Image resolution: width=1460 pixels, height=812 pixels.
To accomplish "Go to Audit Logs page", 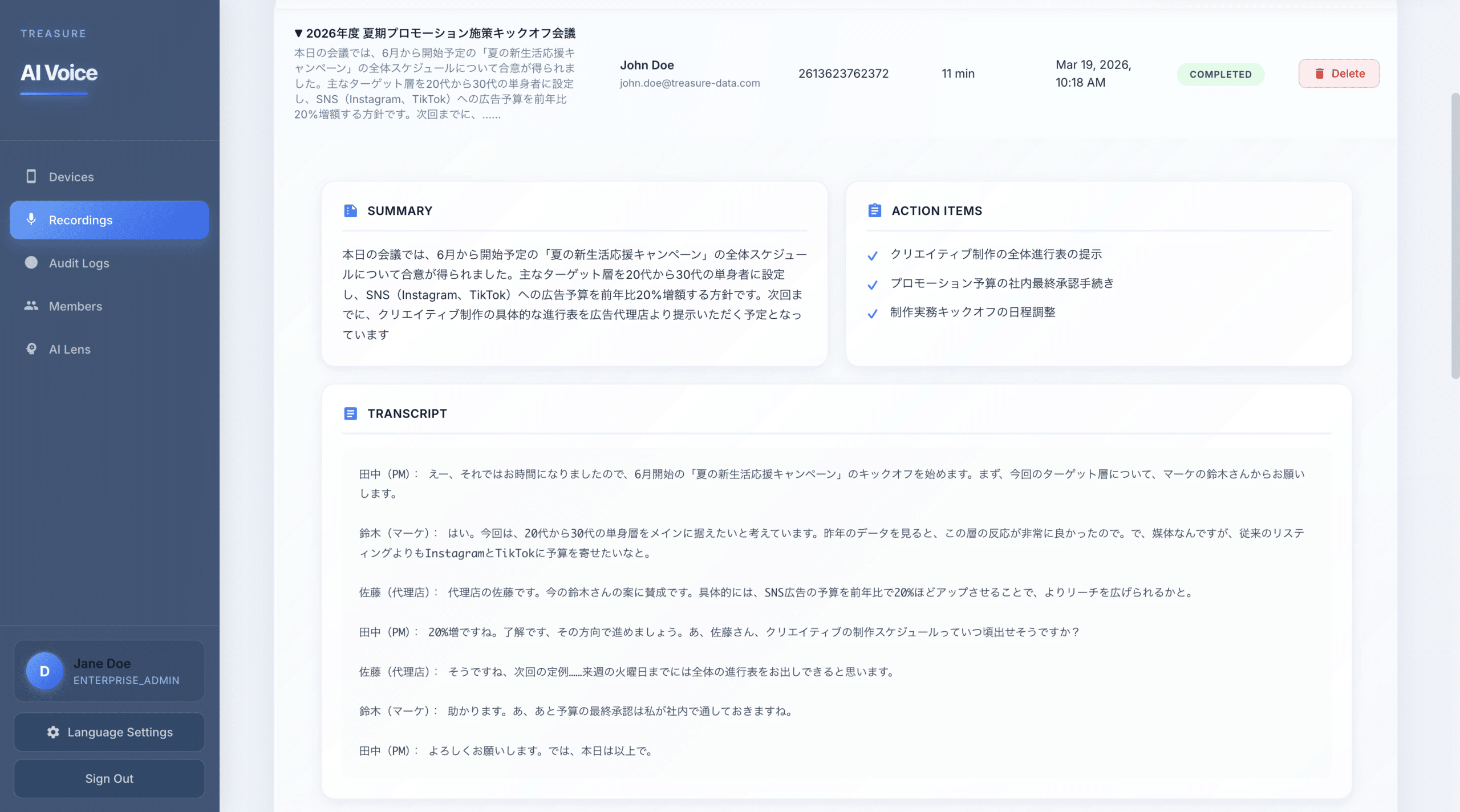I will pos(109,263).
